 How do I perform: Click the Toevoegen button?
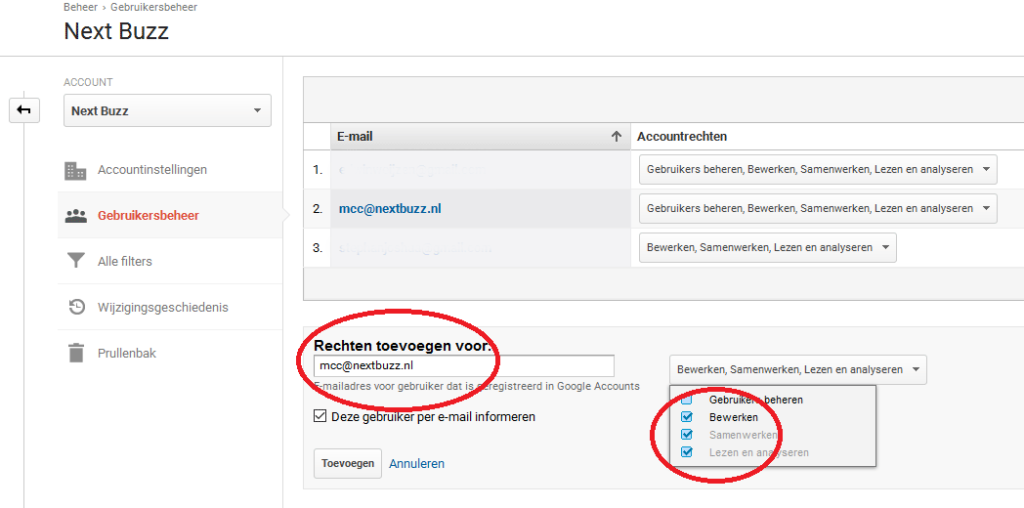[x=347, y=464]
